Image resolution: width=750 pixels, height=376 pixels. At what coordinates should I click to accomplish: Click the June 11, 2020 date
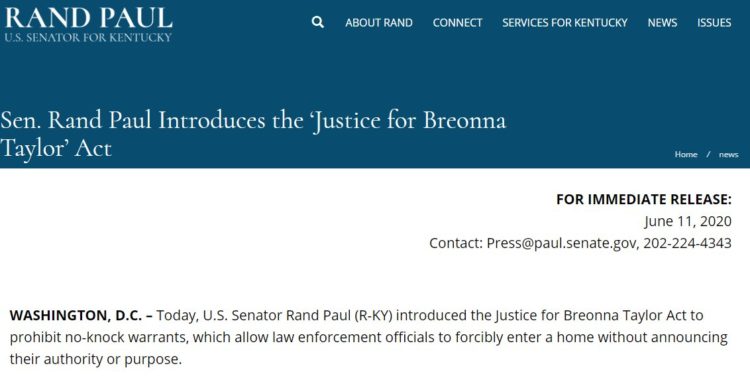coord(688,221)
